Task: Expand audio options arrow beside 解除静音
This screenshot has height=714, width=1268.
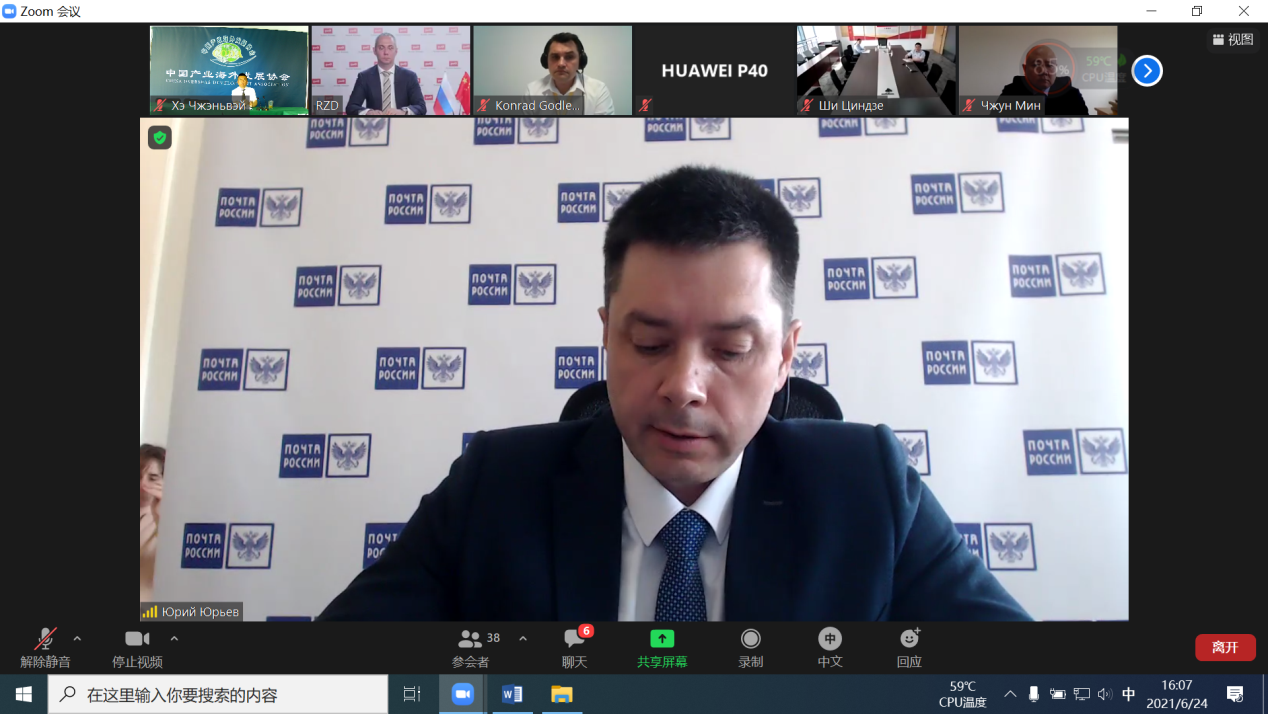Action: pyautogui.click(x=77, y=639)
